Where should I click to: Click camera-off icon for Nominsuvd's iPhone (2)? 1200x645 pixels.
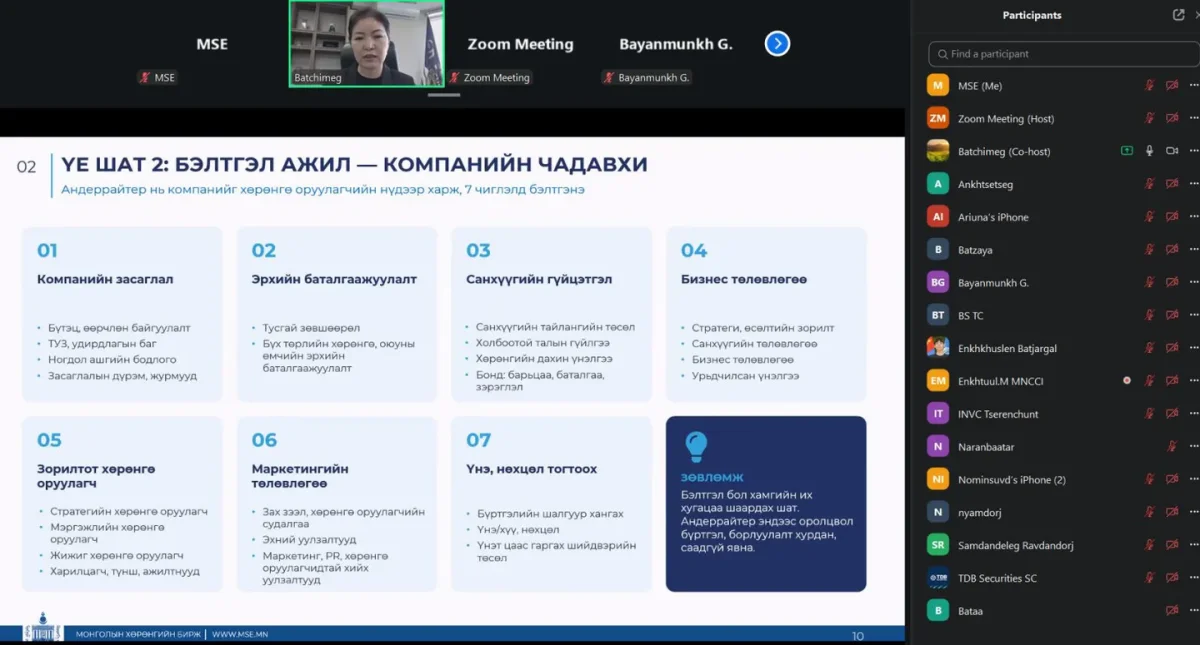1172,480
